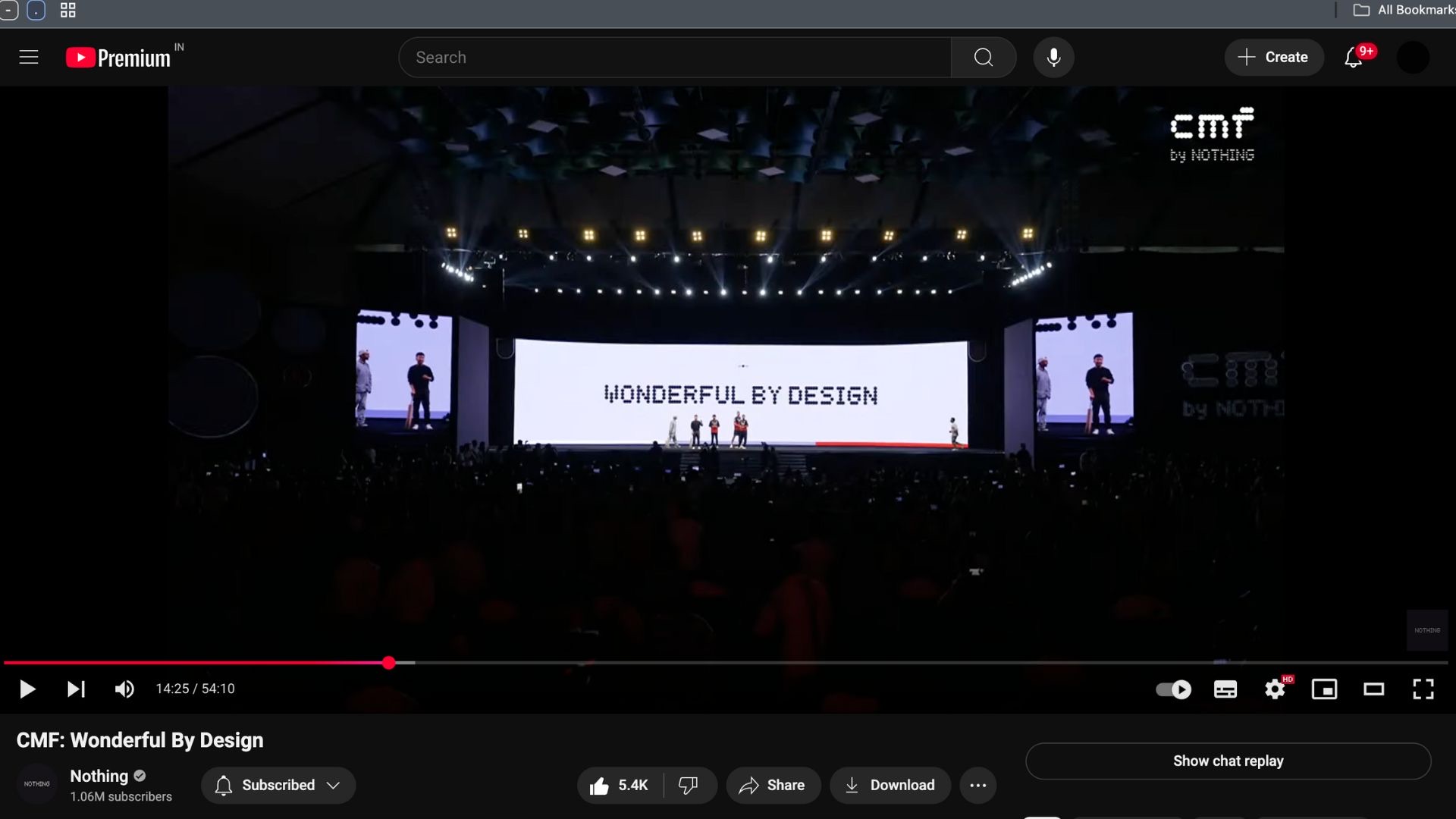Open notifications bell with 9+ badge
The height and width of the screenshot is (819, 1456).
[x=1354, y=58]
